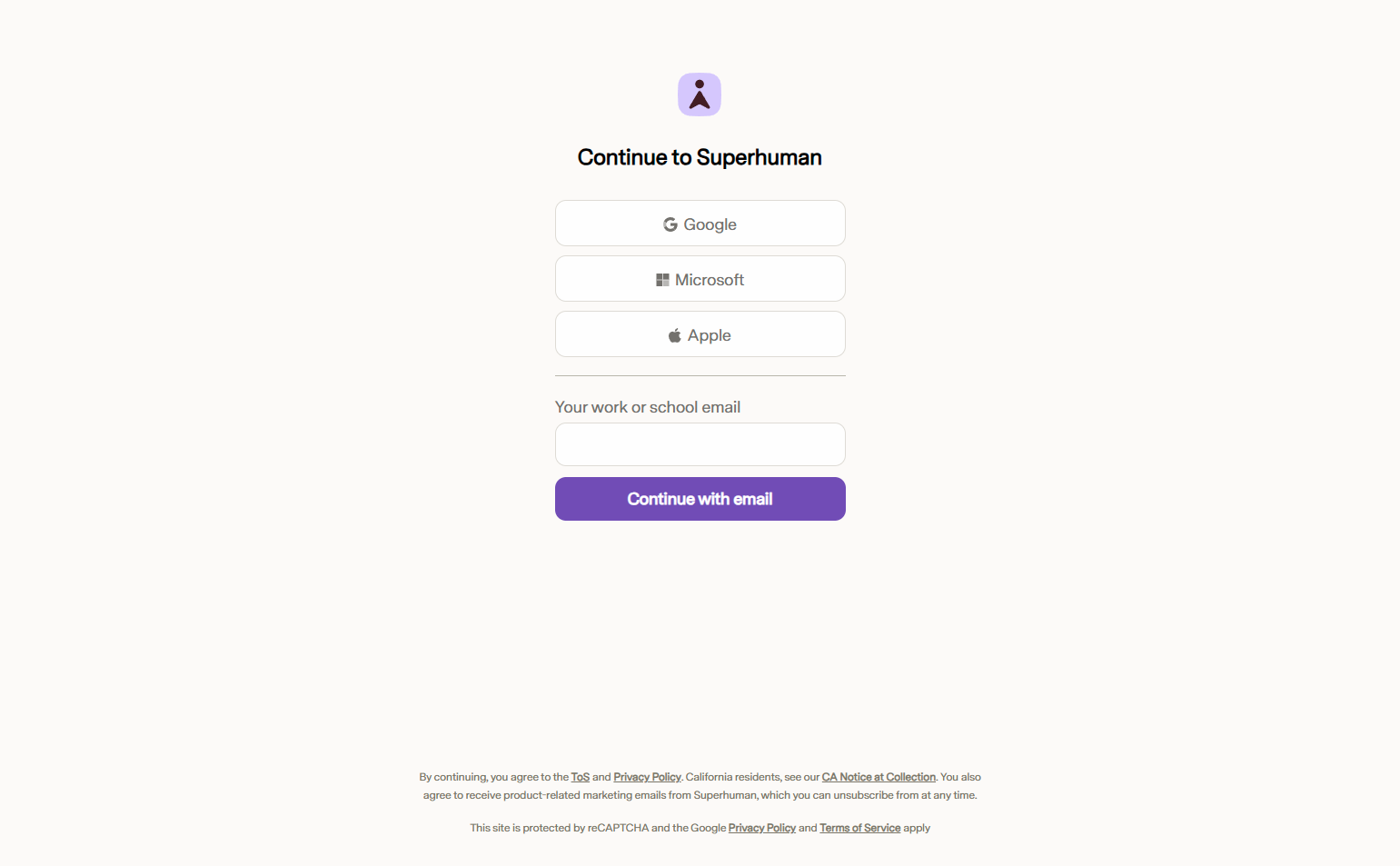
Task: Select the Apple icon
Action: click(x=674, y=334)
